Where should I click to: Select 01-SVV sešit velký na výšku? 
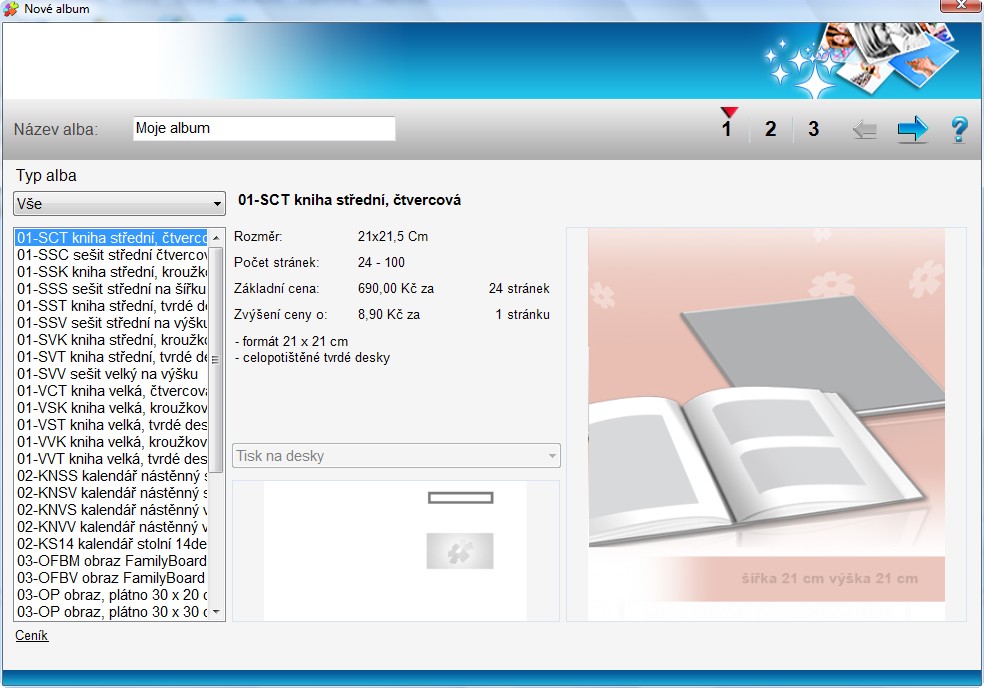click(112, 374)
